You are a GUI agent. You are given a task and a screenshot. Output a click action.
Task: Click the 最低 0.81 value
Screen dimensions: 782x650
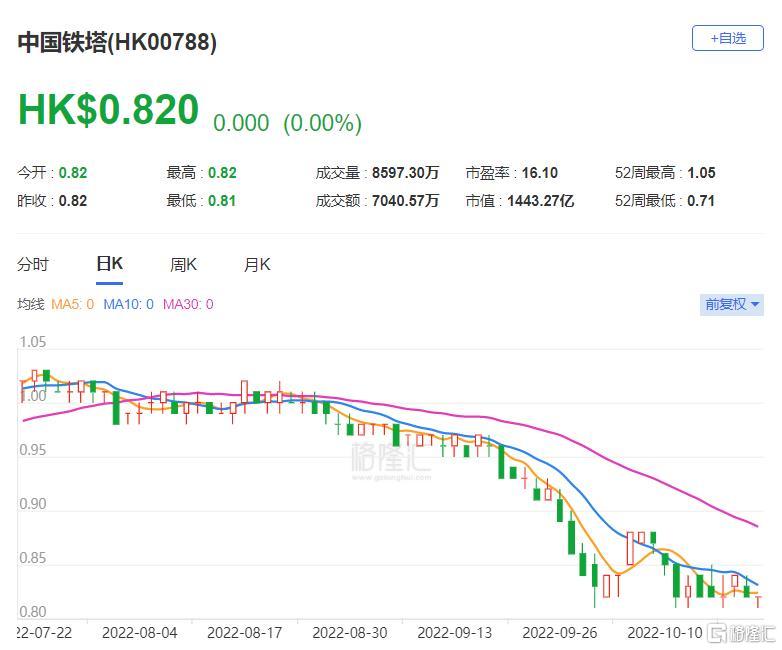(x=222, y=201)
